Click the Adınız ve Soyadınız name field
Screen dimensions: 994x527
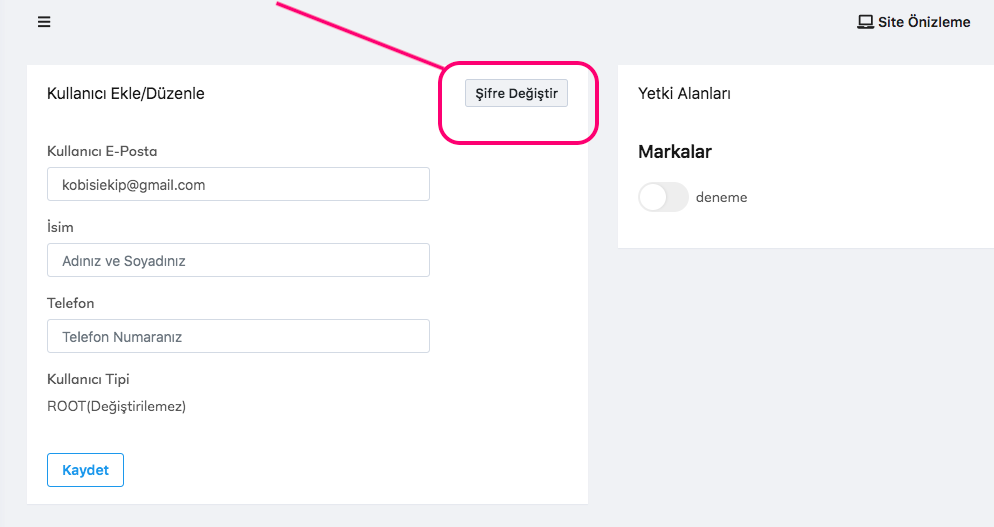[x=238, y=260]
